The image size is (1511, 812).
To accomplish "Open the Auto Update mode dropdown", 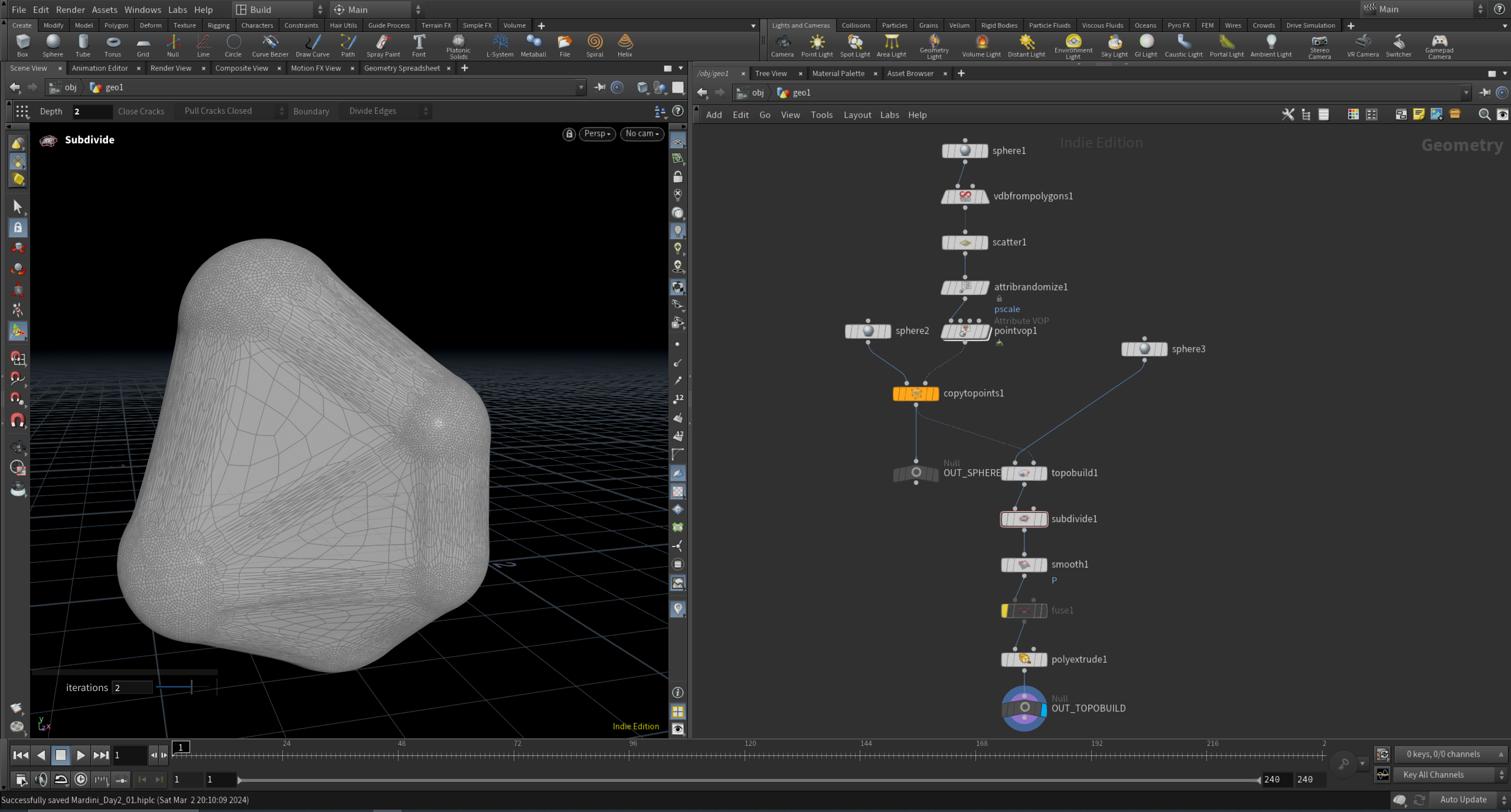I will click(x=1471, y=800).
